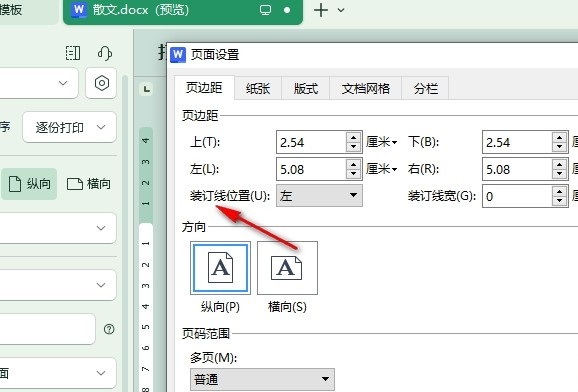Increase the 左(L) margin with up arrow

[354, 164]
